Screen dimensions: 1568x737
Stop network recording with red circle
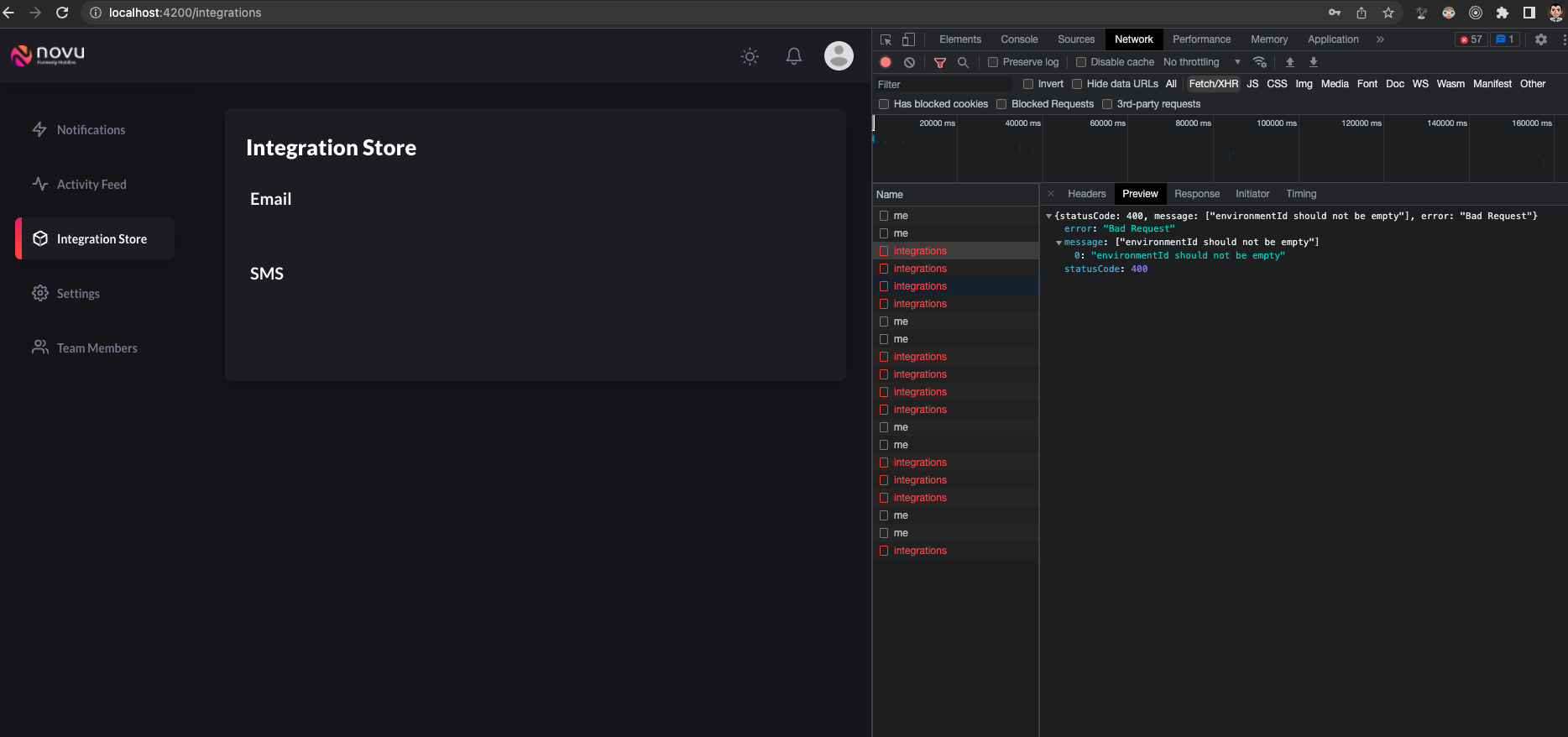coord(886,62)
